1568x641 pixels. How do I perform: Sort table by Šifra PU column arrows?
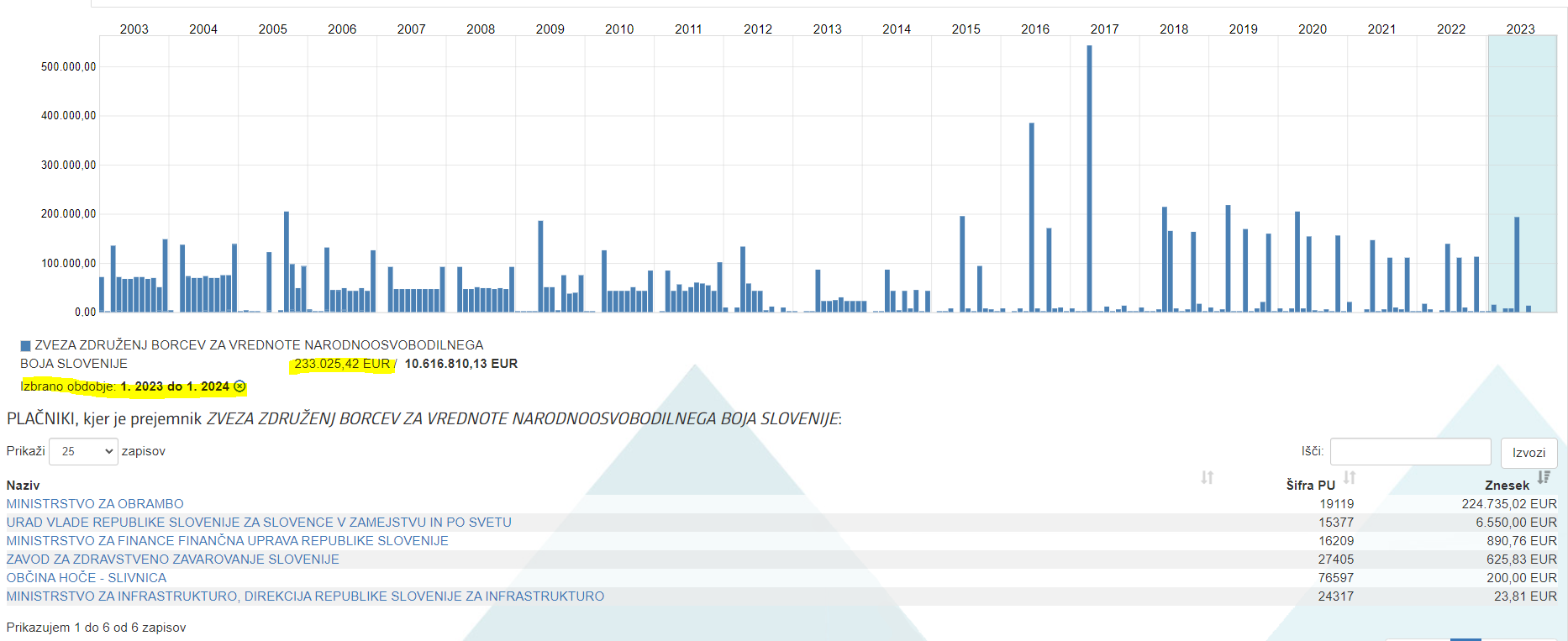click(1350, 477)
